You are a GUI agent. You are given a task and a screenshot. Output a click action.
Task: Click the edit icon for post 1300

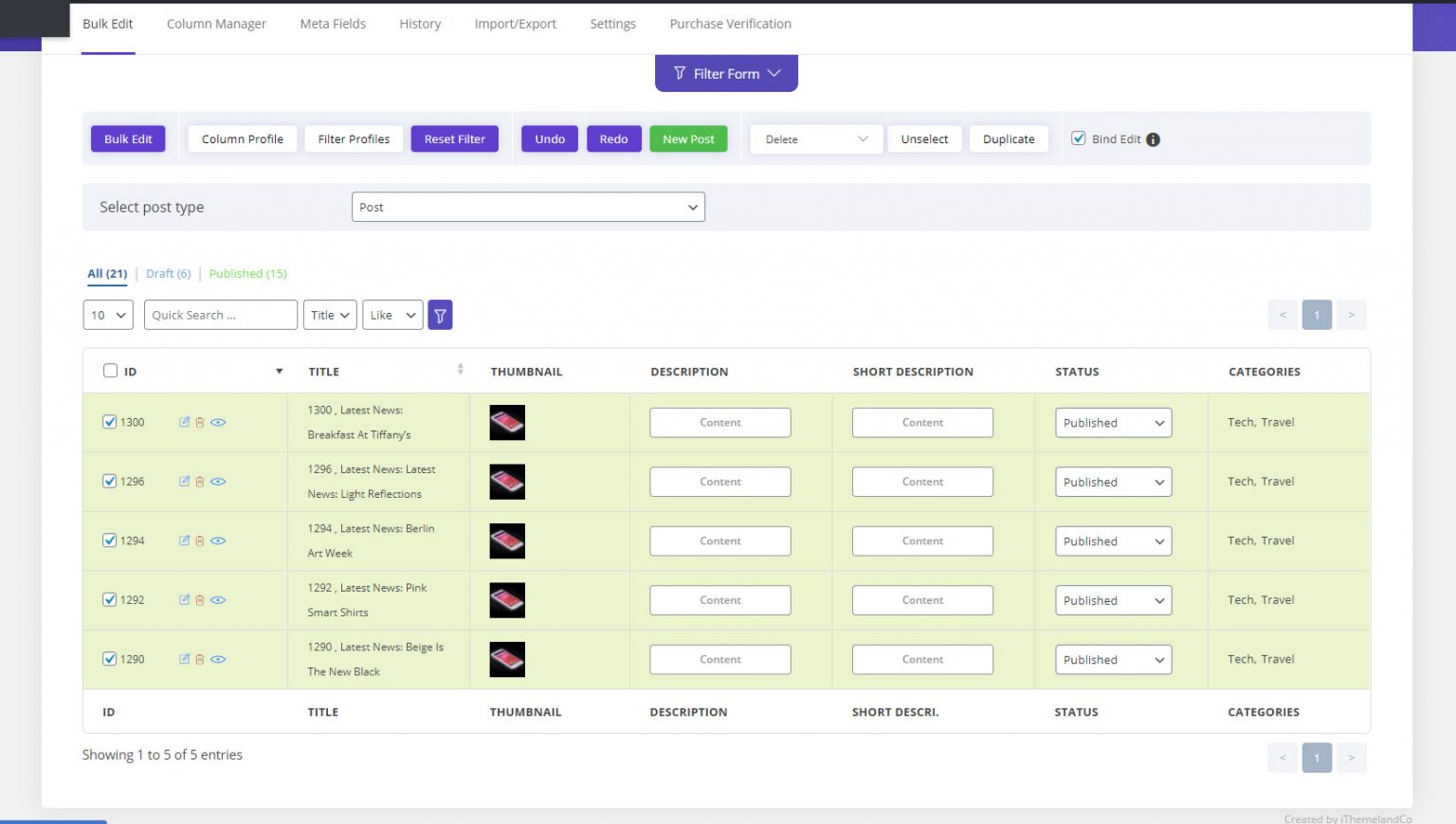184,422
